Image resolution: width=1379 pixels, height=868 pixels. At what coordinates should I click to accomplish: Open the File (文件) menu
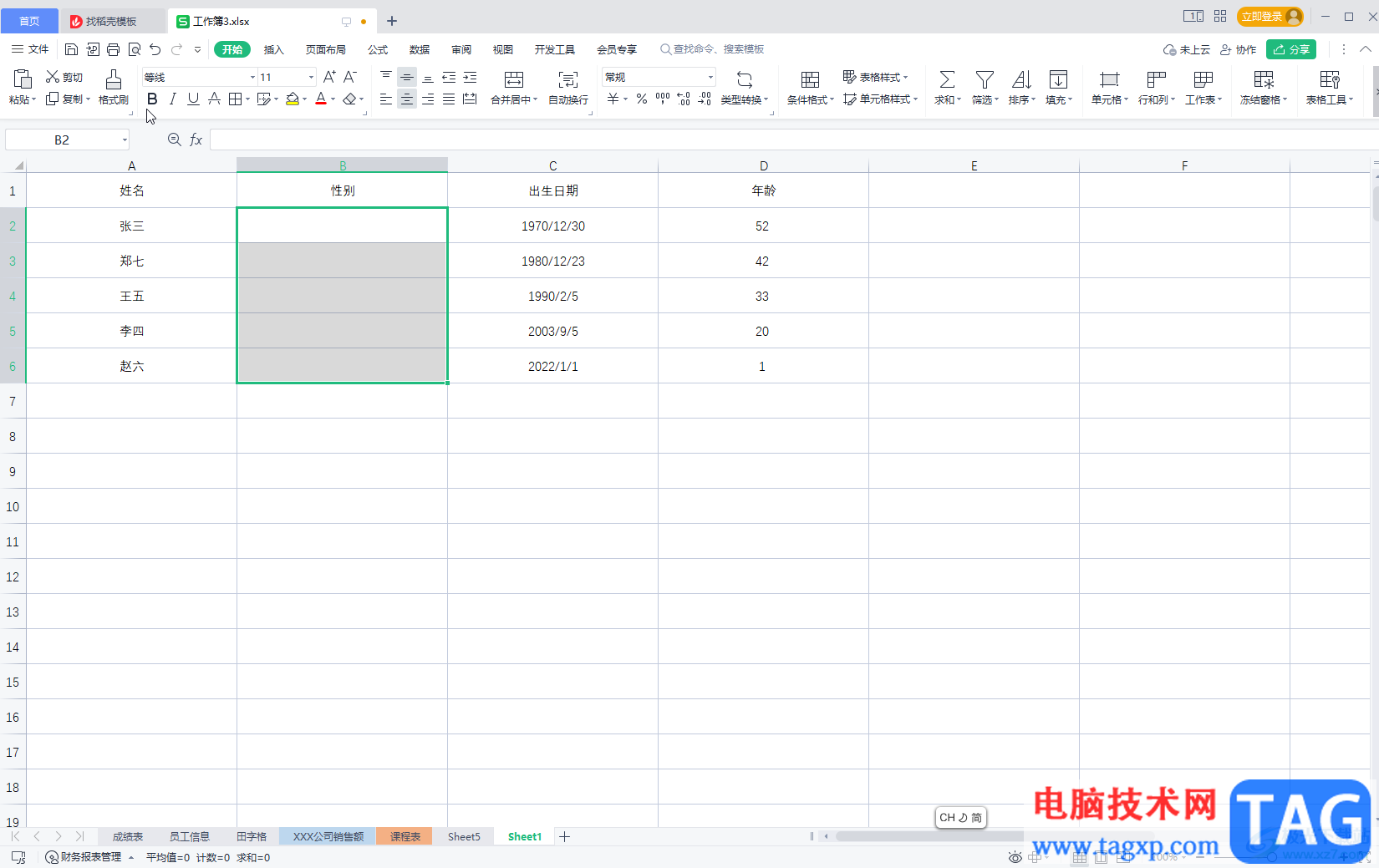[30, 49]
